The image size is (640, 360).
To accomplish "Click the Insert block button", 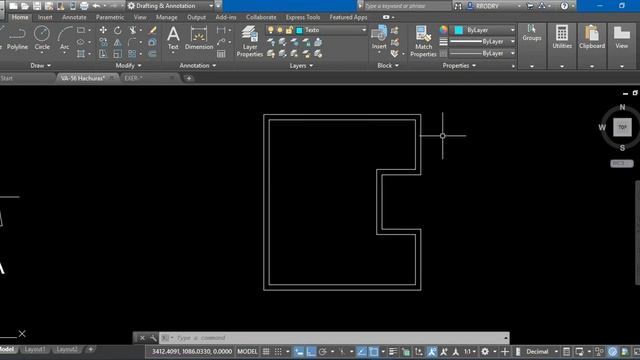I will 379,37.
